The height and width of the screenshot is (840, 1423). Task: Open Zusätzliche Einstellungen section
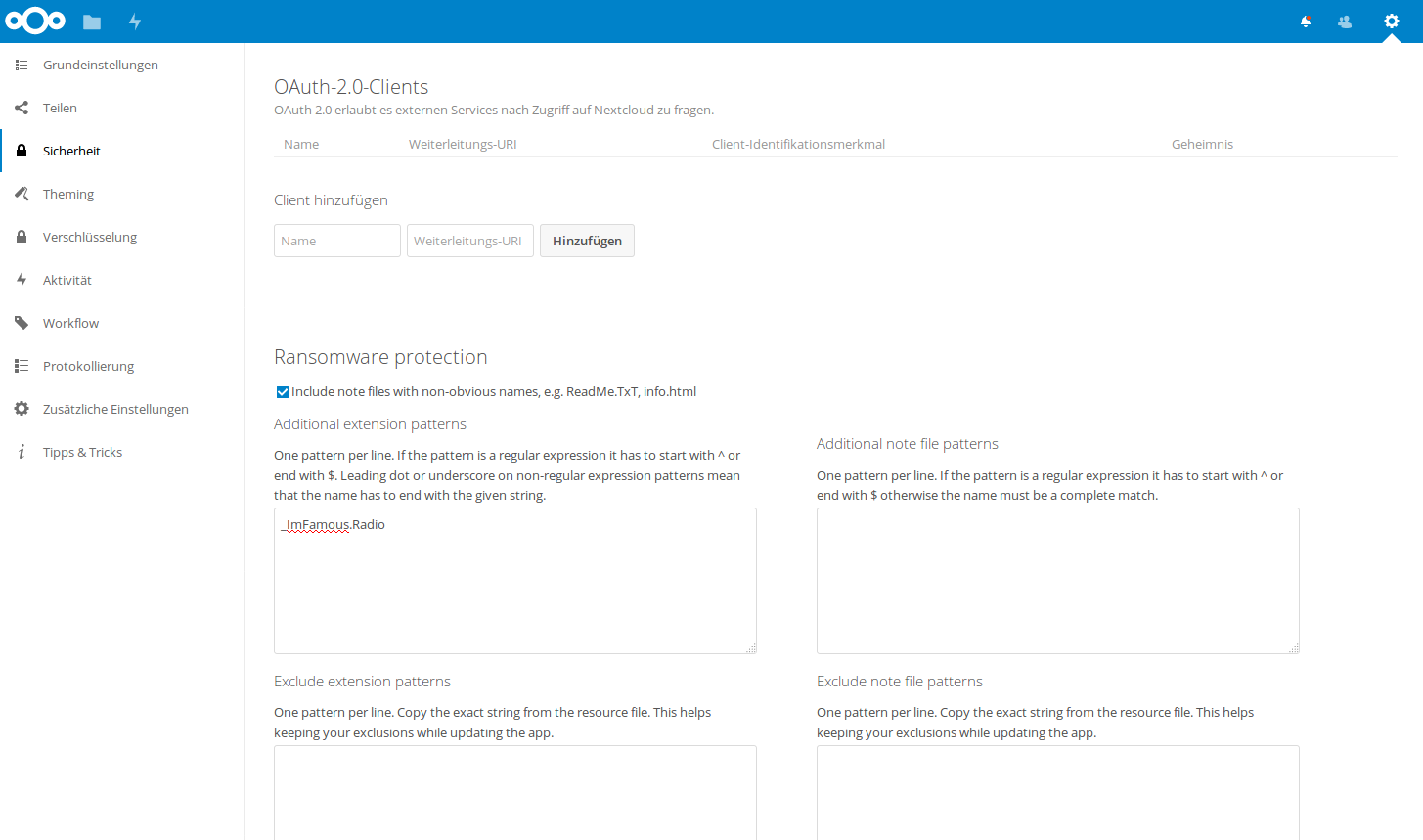[115, 409]
